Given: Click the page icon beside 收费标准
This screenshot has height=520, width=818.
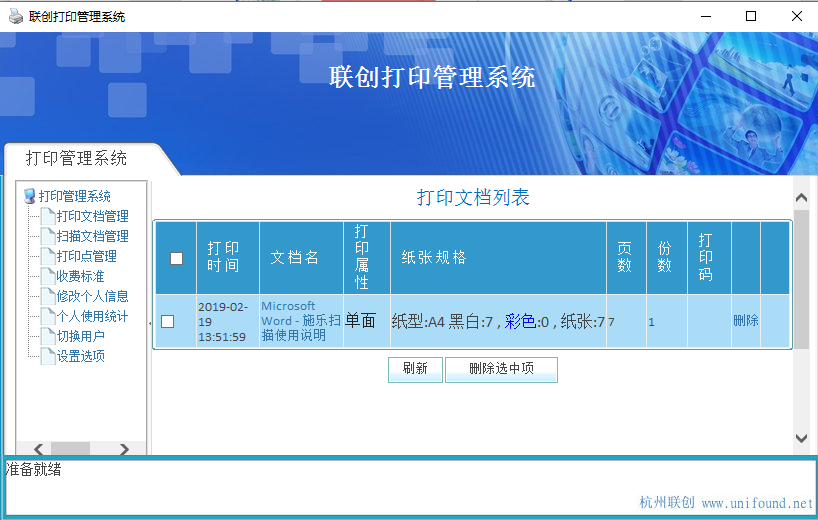Looking at the screenshot, I should coord(47,276).
